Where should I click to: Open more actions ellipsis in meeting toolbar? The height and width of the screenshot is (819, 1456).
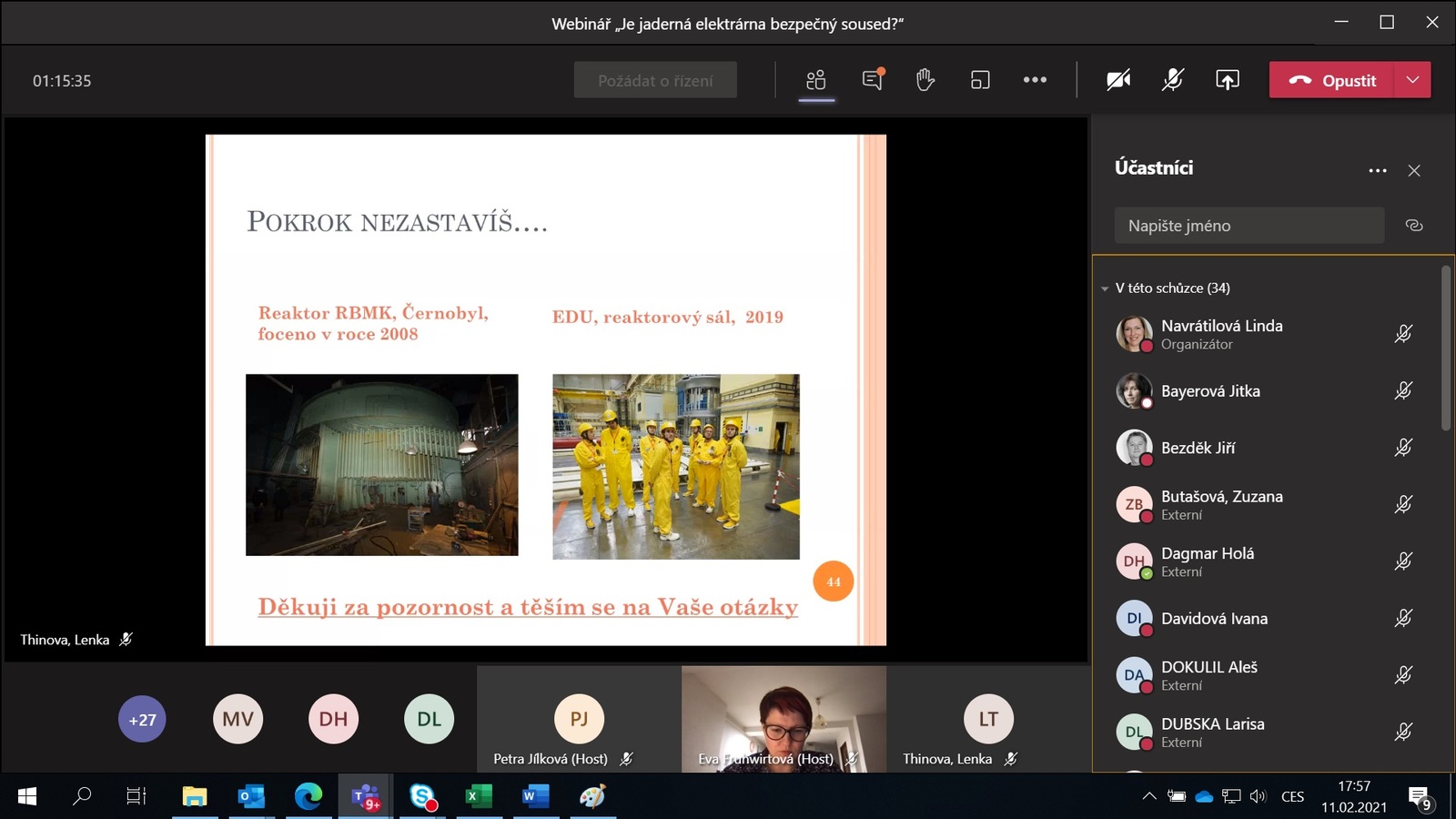[1035, 80]
